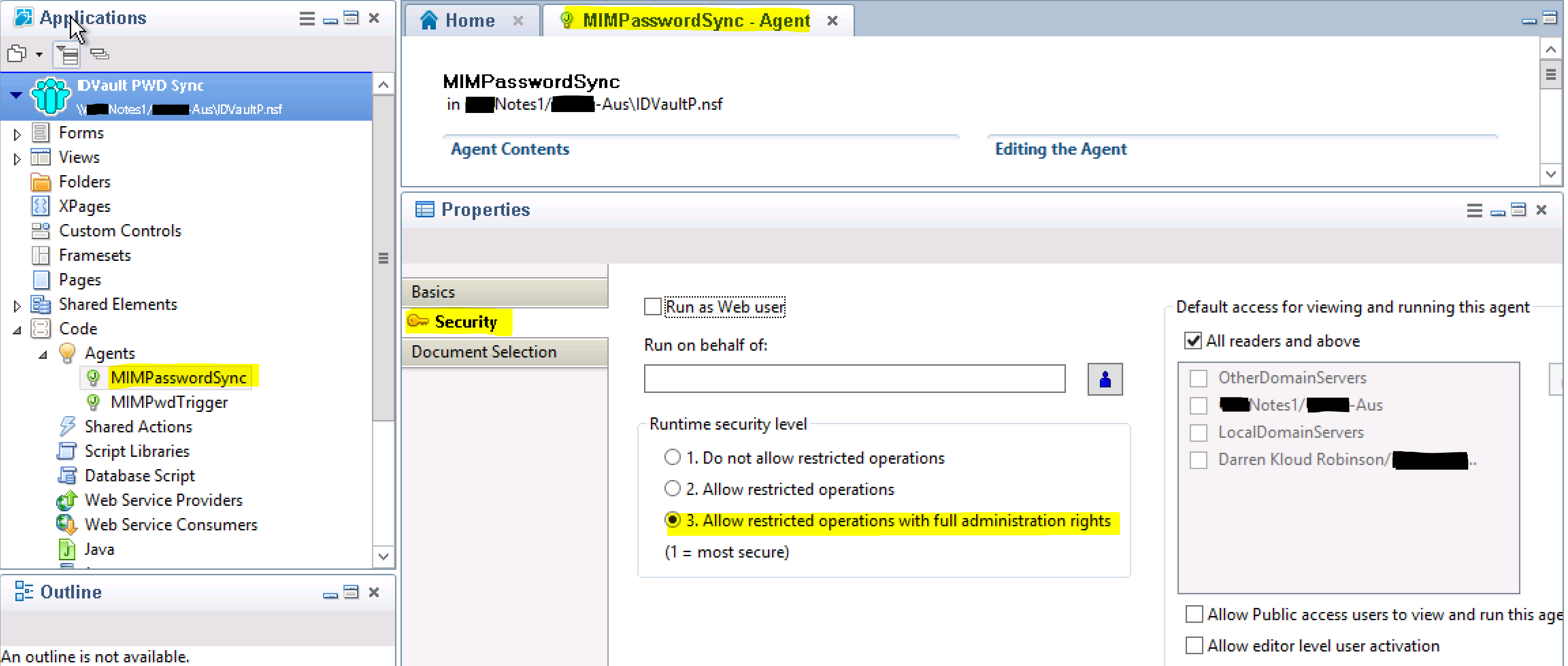1568x666 pixels.
Task: Click the Agent Contents link
Action: [x=509, y=149]
